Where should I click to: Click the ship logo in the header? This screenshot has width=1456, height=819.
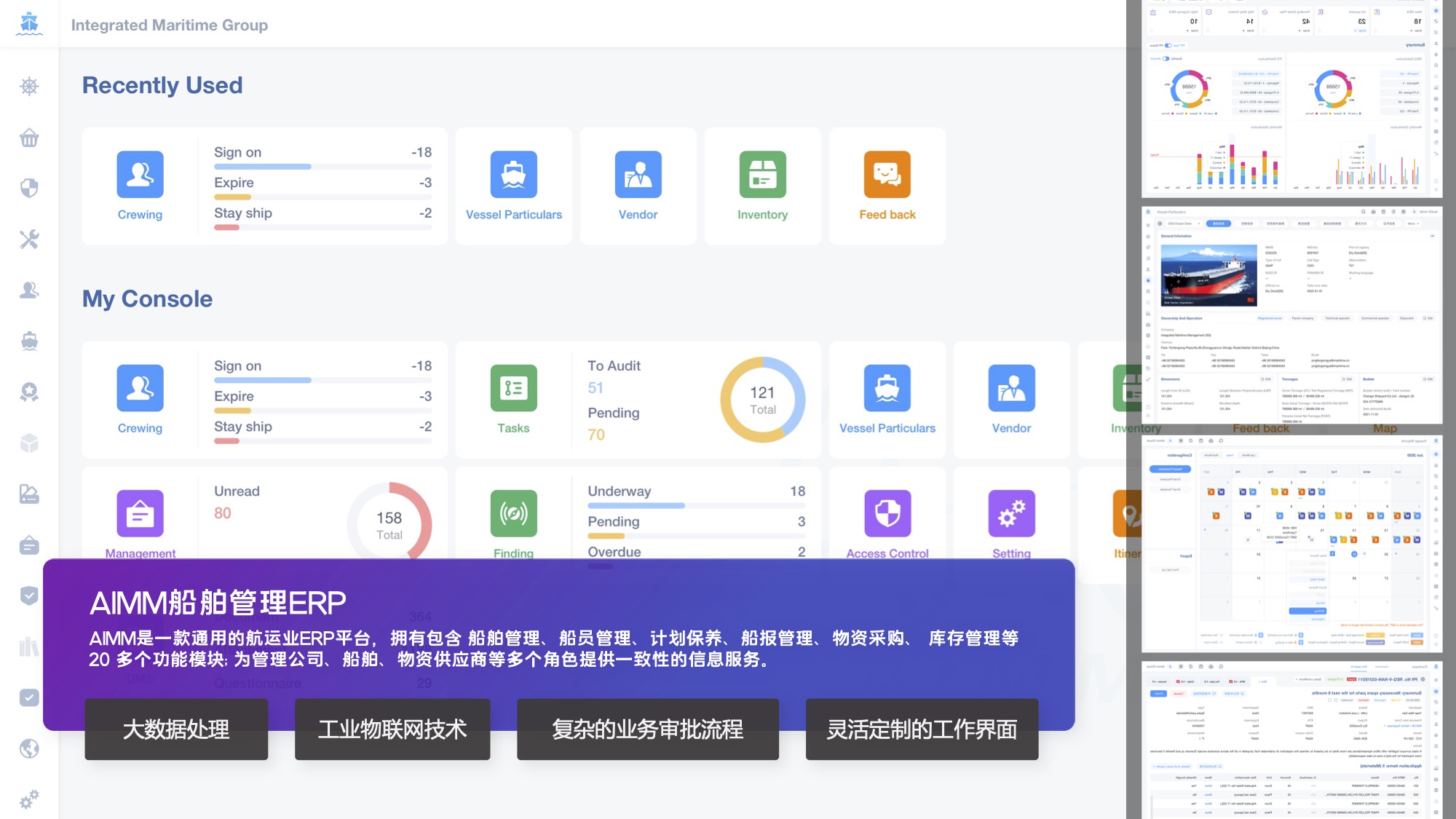pos(29,23)
